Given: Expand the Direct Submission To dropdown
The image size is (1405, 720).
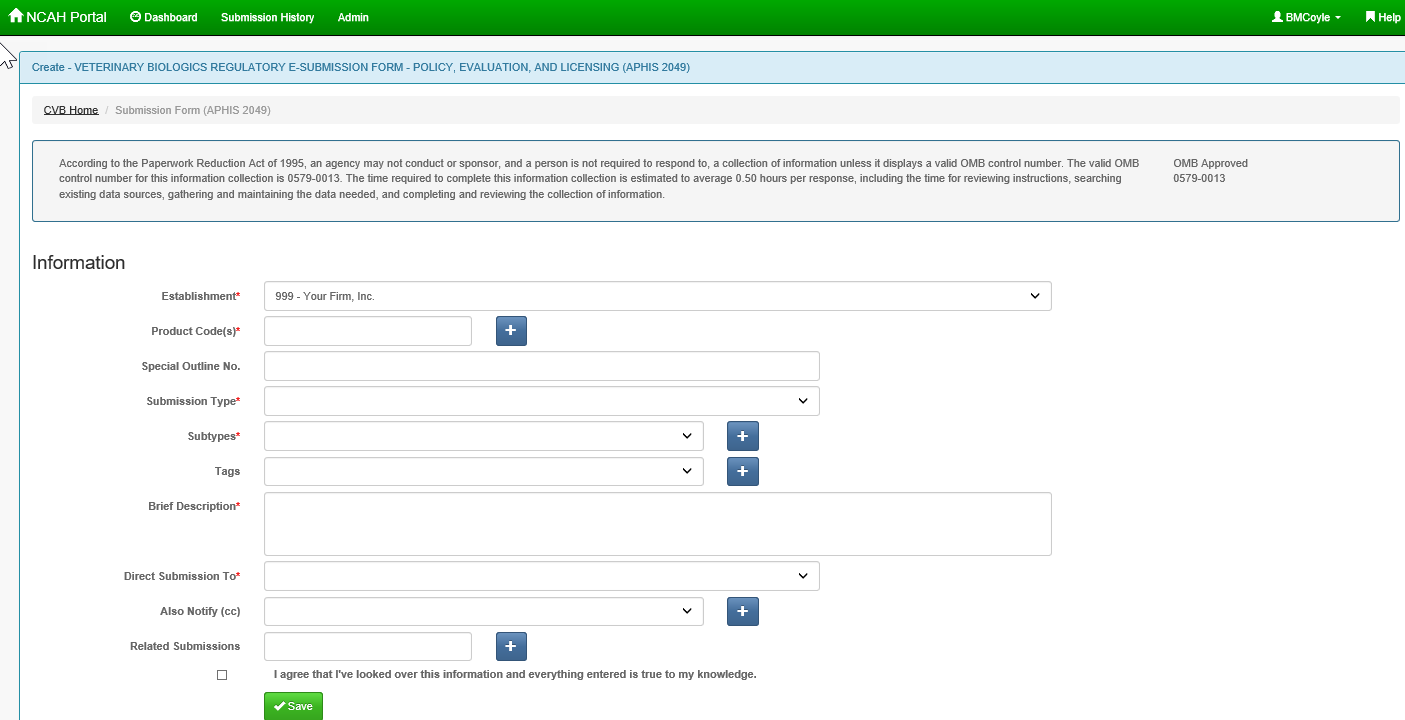Looking at the screenshot, I should click(x=541, y=576).
